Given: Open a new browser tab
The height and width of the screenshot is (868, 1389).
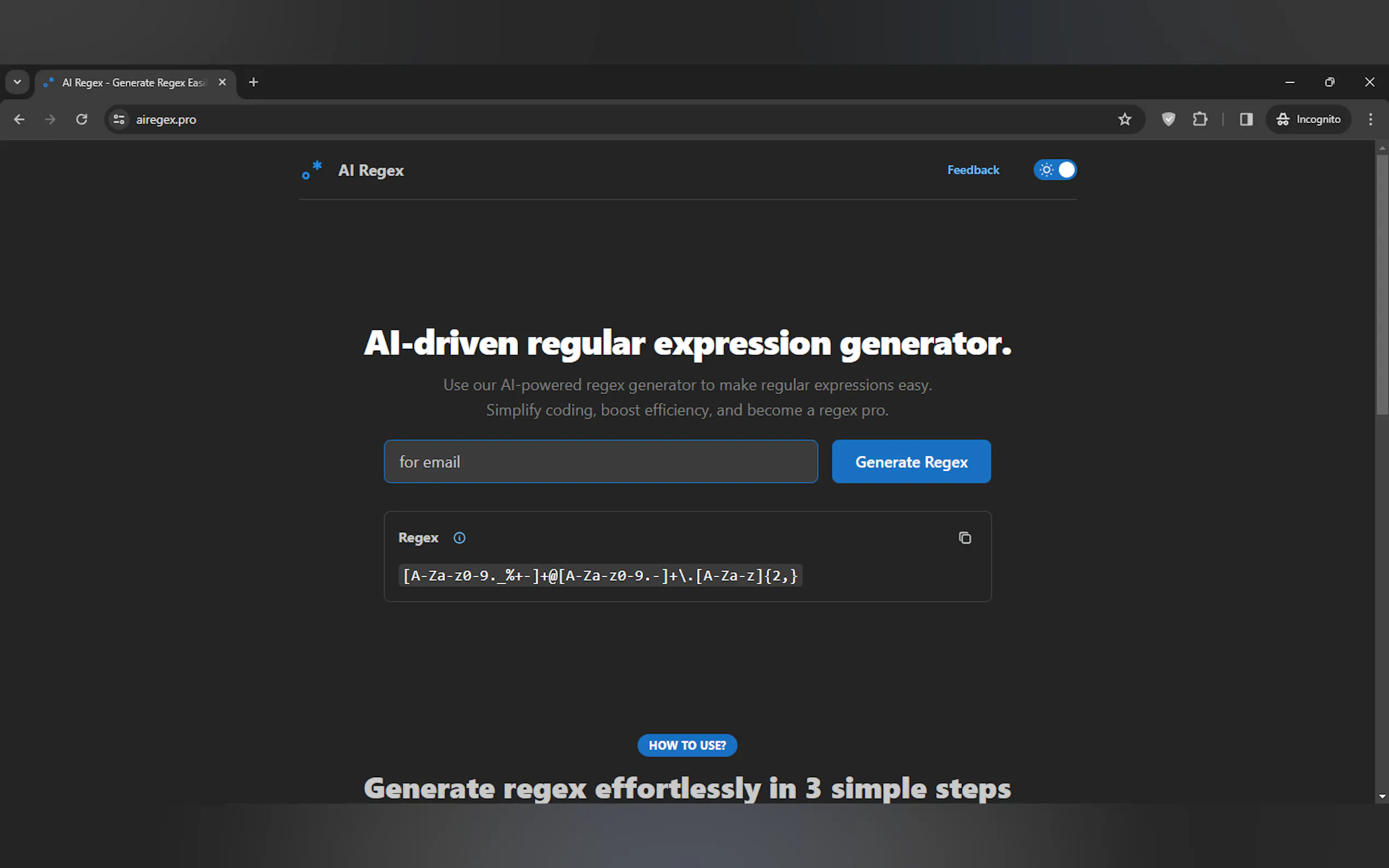Looking at the screenshot, I should click(253, 82).
